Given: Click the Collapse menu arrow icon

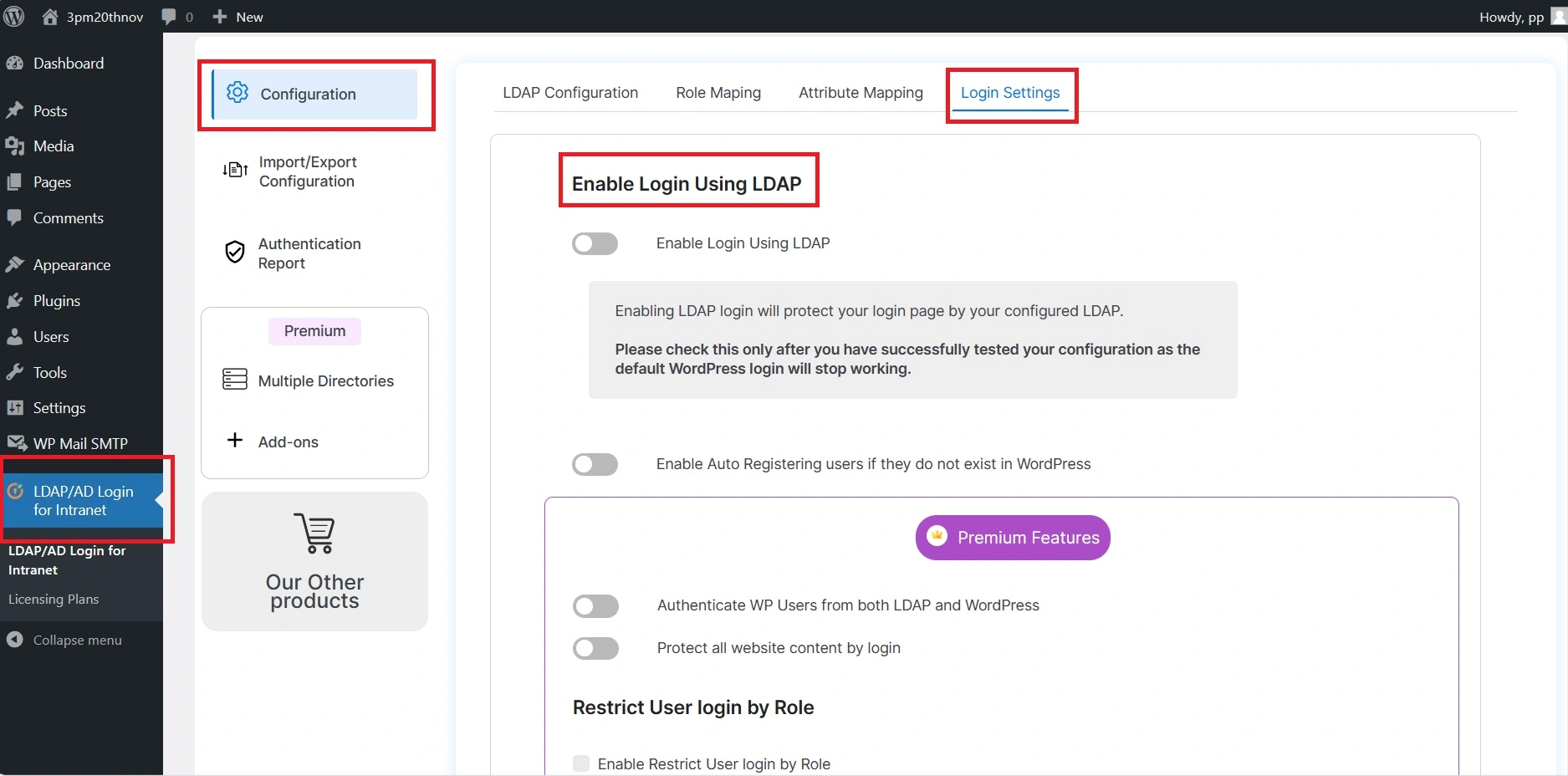Looking at the screenshot, I should coord(14,640).
